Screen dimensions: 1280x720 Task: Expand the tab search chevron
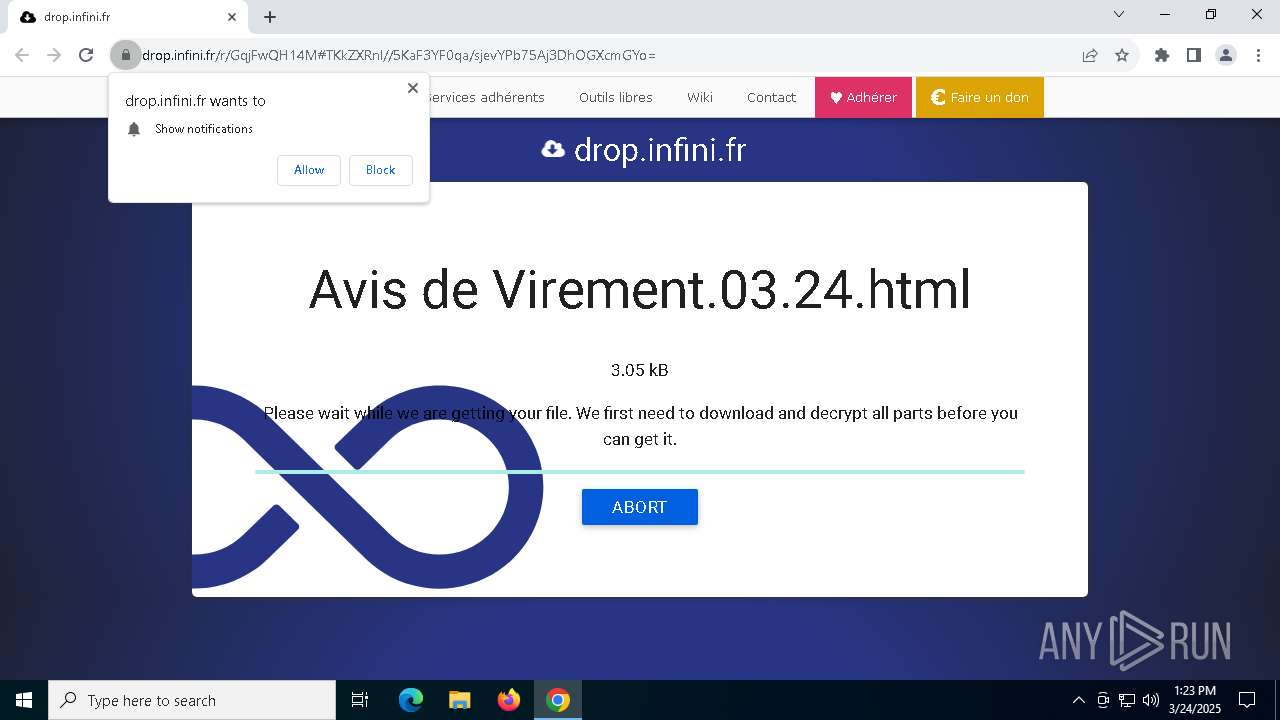[1119, 15]
